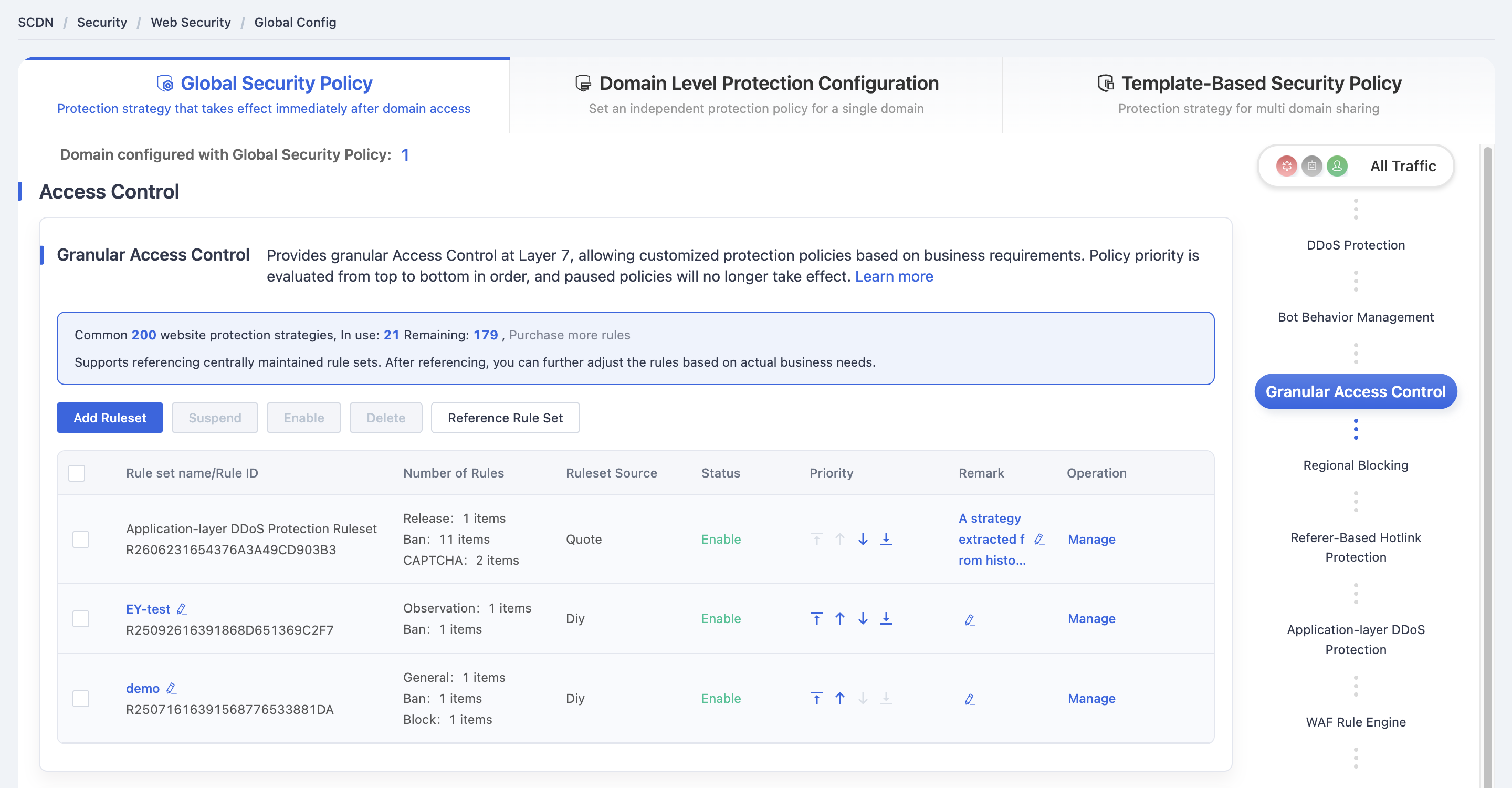The width and height of the screenshot is (1512, 788).
Task: Click the Add Ruleset button
Action: [x=110, y=418]
